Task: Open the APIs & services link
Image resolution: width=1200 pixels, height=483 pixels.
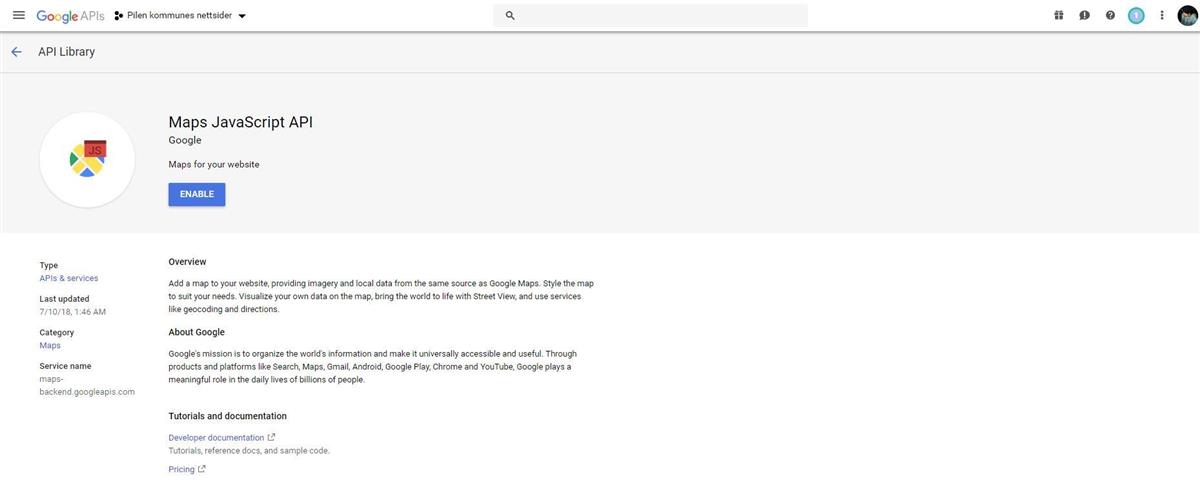Action: tap(69, 278)
